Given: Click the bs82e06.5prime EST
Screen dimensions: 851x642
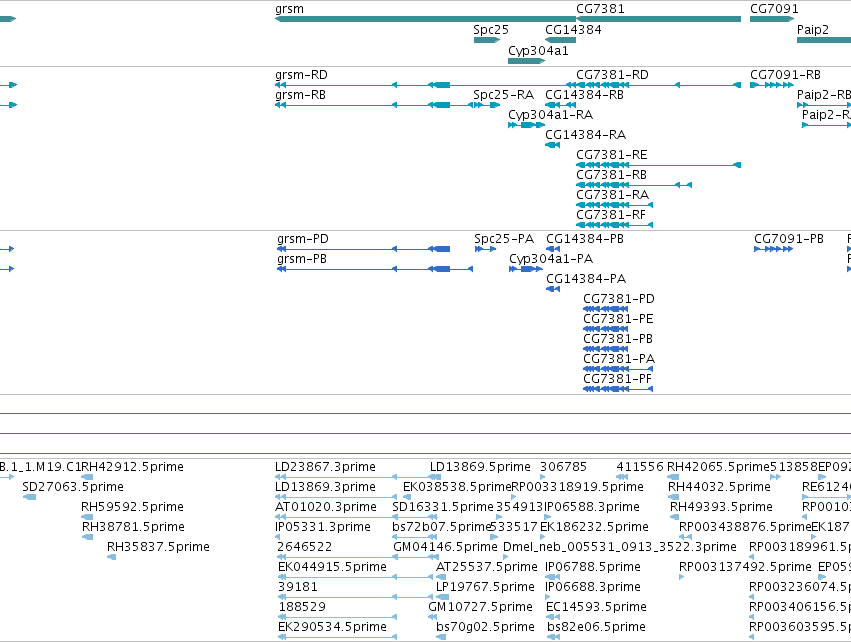Looking at the screenshot, I should [x=554, y=637].
